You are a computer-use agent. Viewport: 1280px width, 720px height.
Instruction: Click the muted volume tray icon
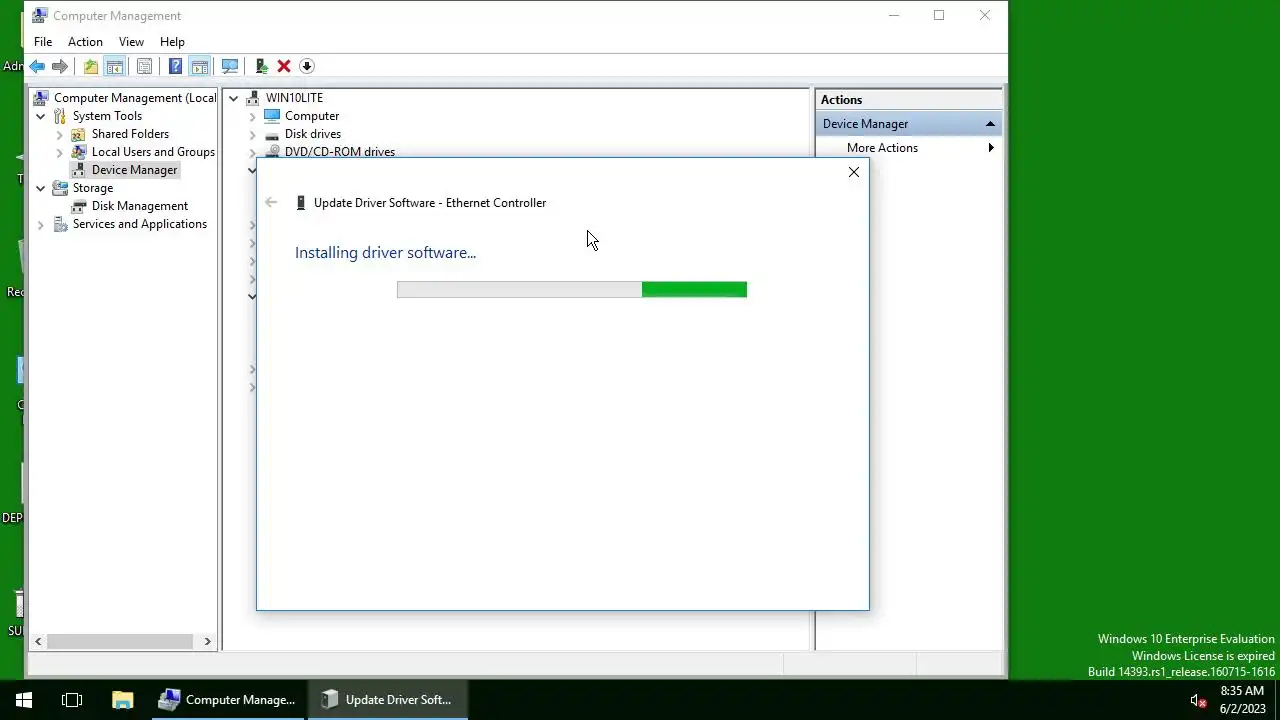point(1198,700)
